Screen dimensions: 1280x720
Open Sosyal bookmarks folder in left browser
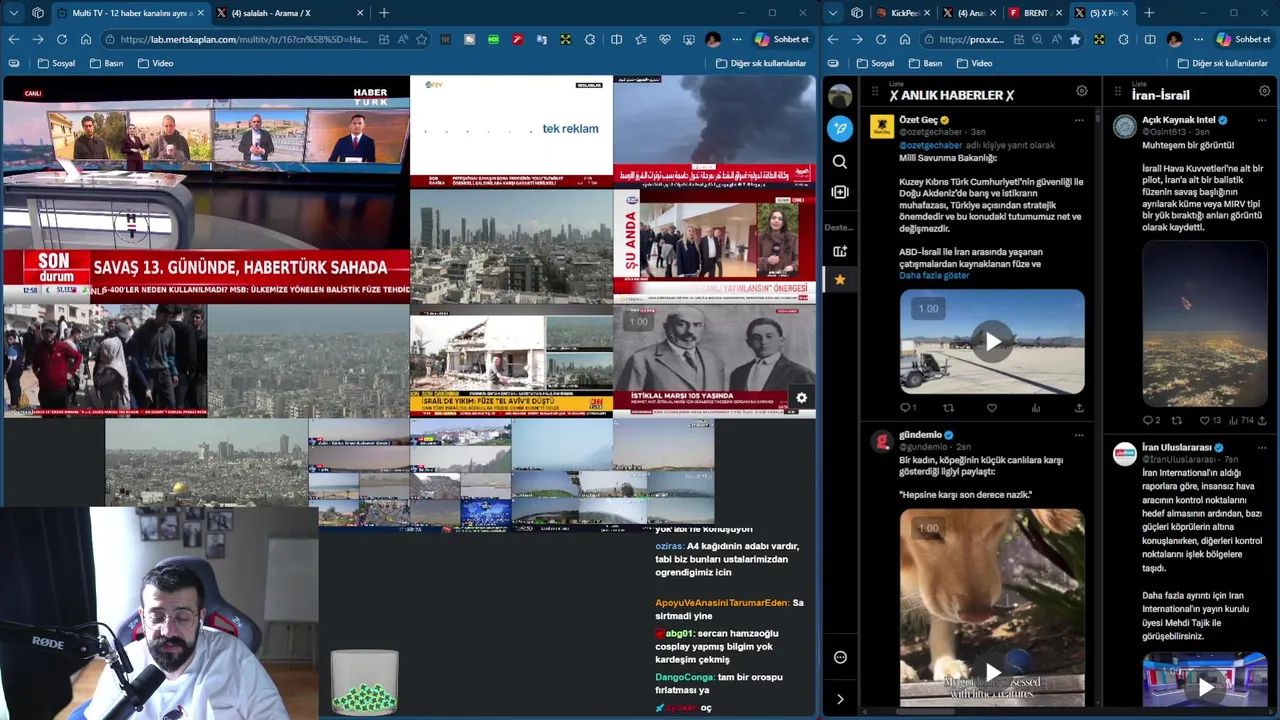tap(56, 63)
